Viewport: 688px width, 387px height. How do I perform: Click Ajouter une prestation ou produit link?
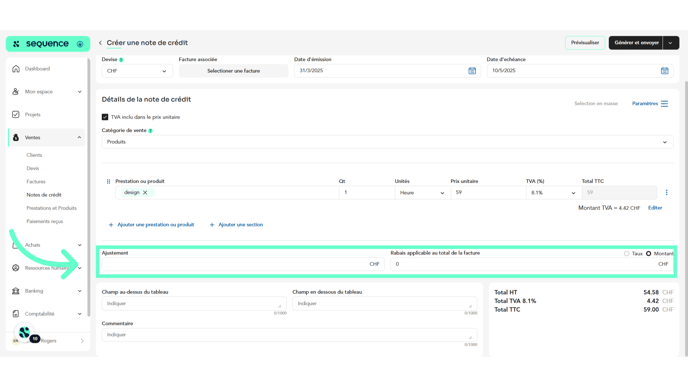pyautogui.click(x=156, y=225)
